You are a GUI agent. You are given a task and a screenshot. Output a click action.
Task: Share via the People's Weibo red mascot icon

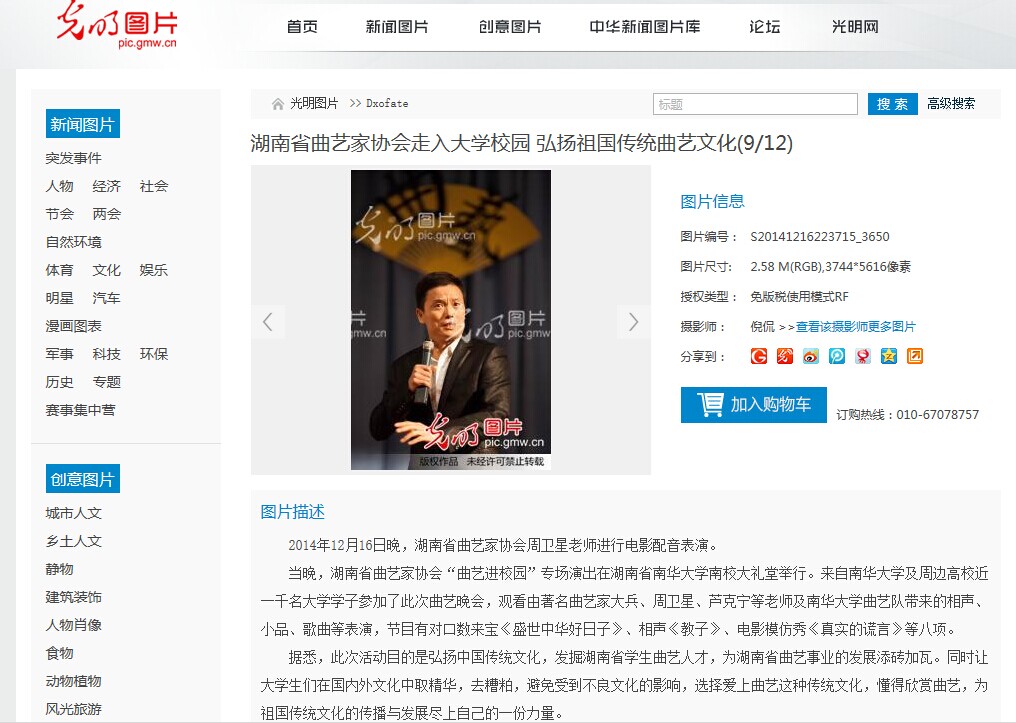coord(862,356)
